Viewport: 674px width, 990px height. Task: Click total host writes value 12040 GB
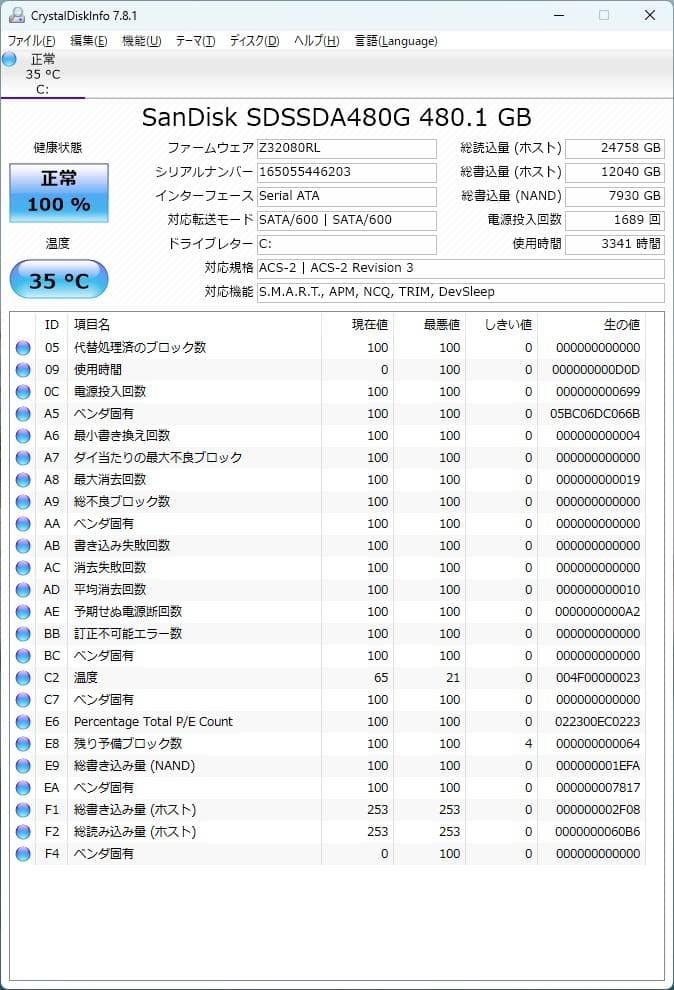615,172
